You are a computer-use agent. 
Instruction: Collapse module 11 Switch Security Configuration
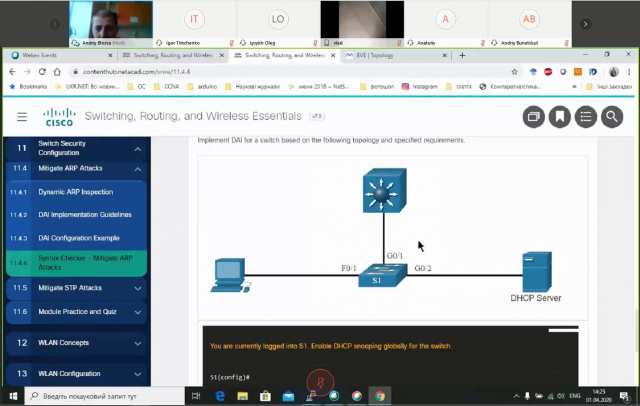tap(137, 148)
